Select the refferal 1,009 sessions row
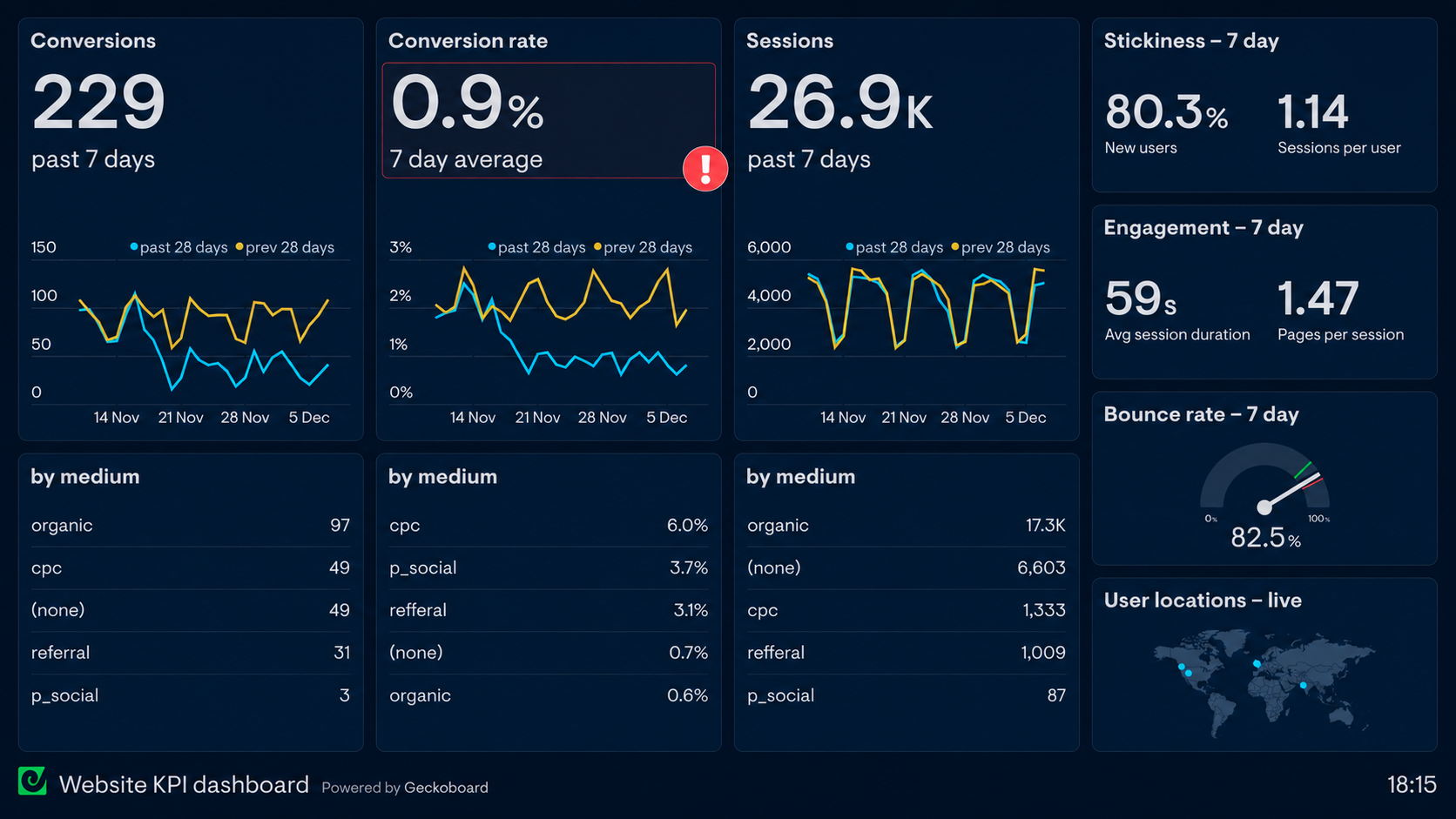 point(907,653)
